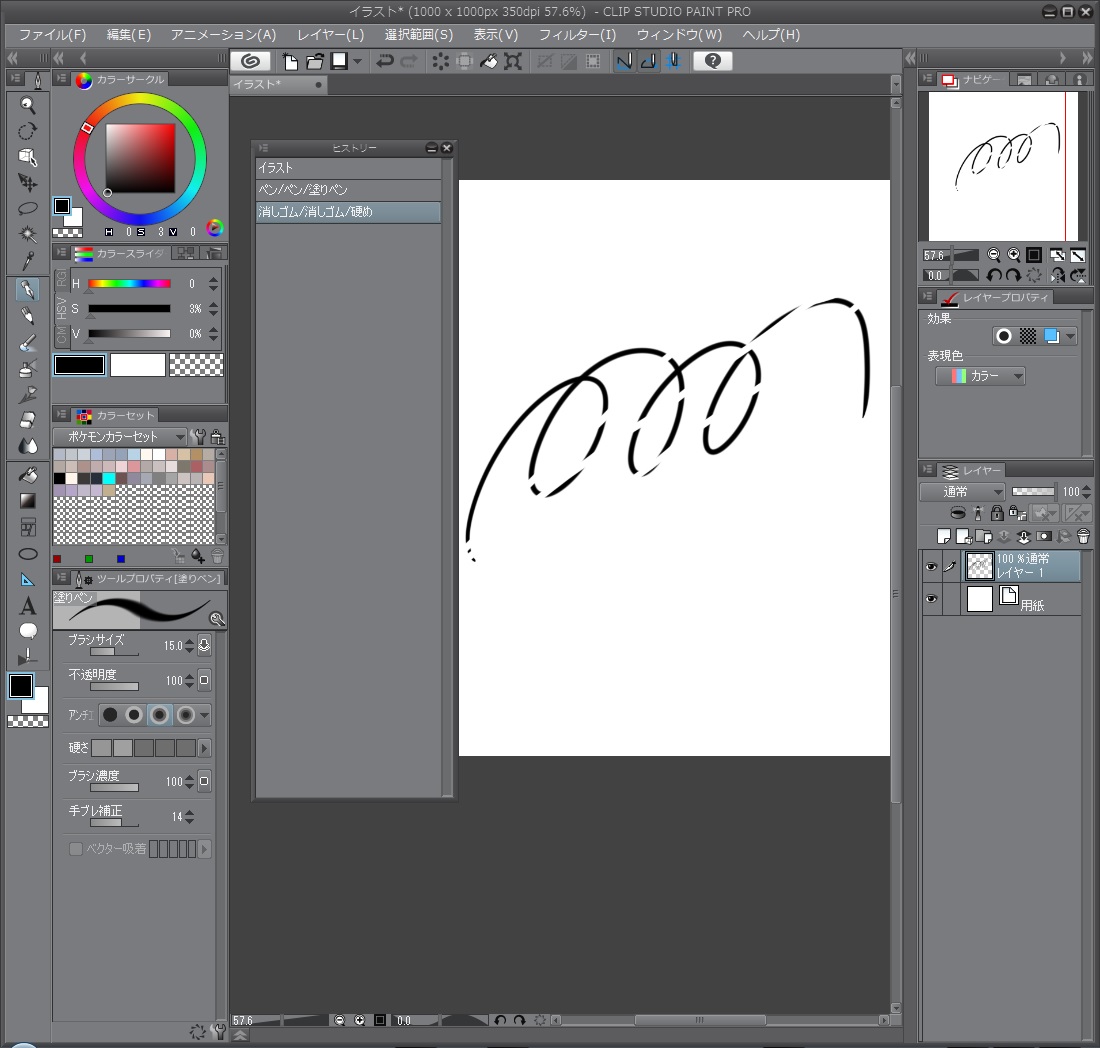Viewport: 1100px width, 1048px height.
Task: Toggle visibility of the 用紙 layer
Action: (931, 599)
